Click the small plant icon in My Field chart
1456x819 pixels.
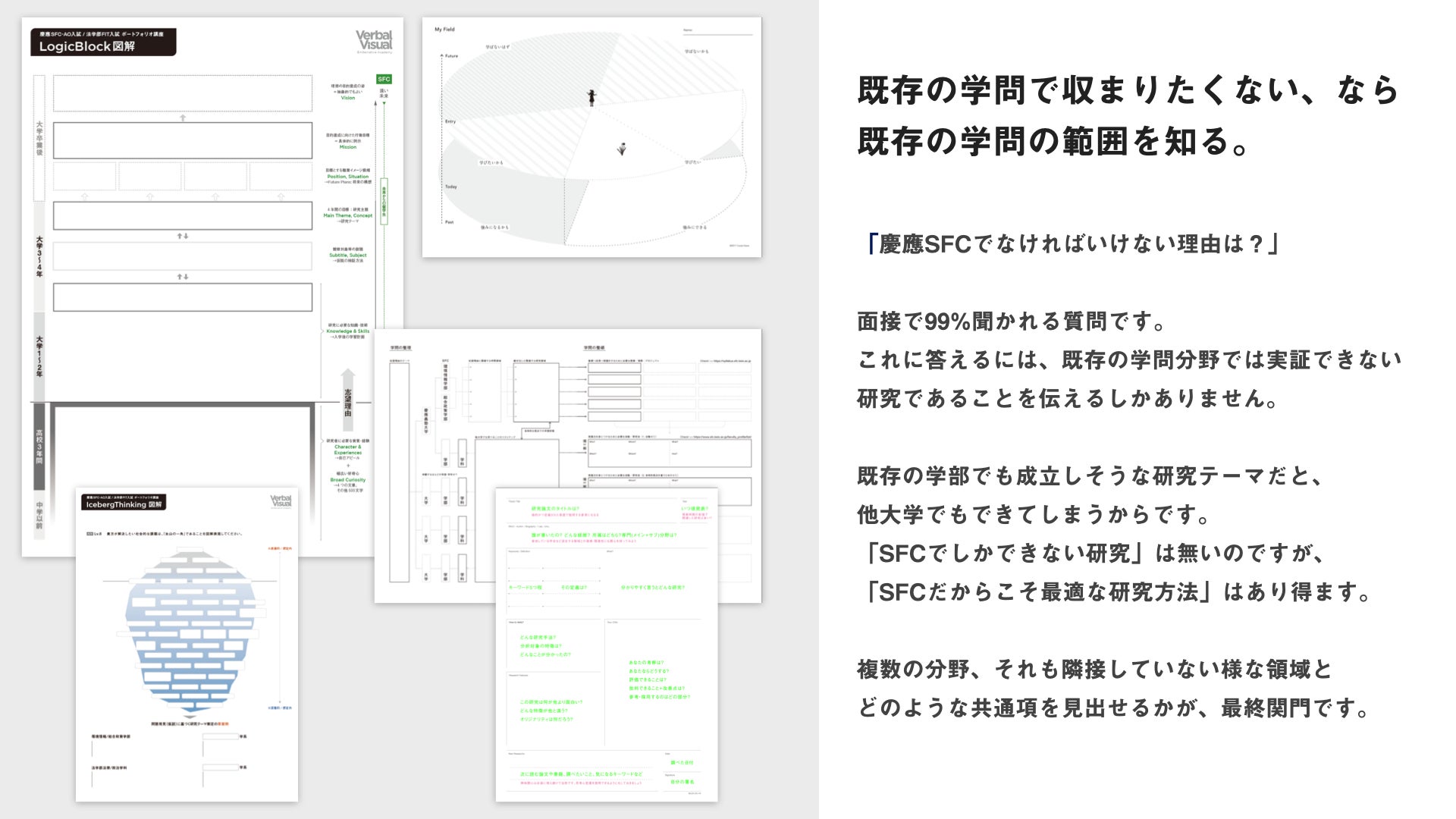(622, 149)
